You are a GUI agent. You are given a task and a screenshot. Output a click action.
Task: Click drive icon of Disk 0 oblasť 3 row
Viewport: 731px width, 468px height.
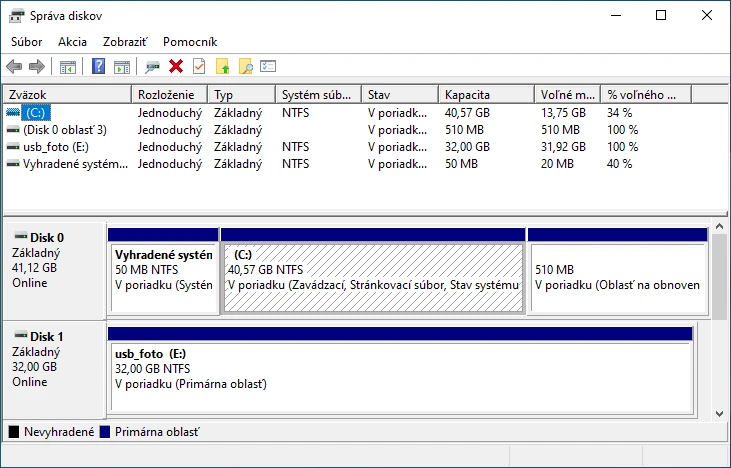pyautogui.click(x=13, y=130)
